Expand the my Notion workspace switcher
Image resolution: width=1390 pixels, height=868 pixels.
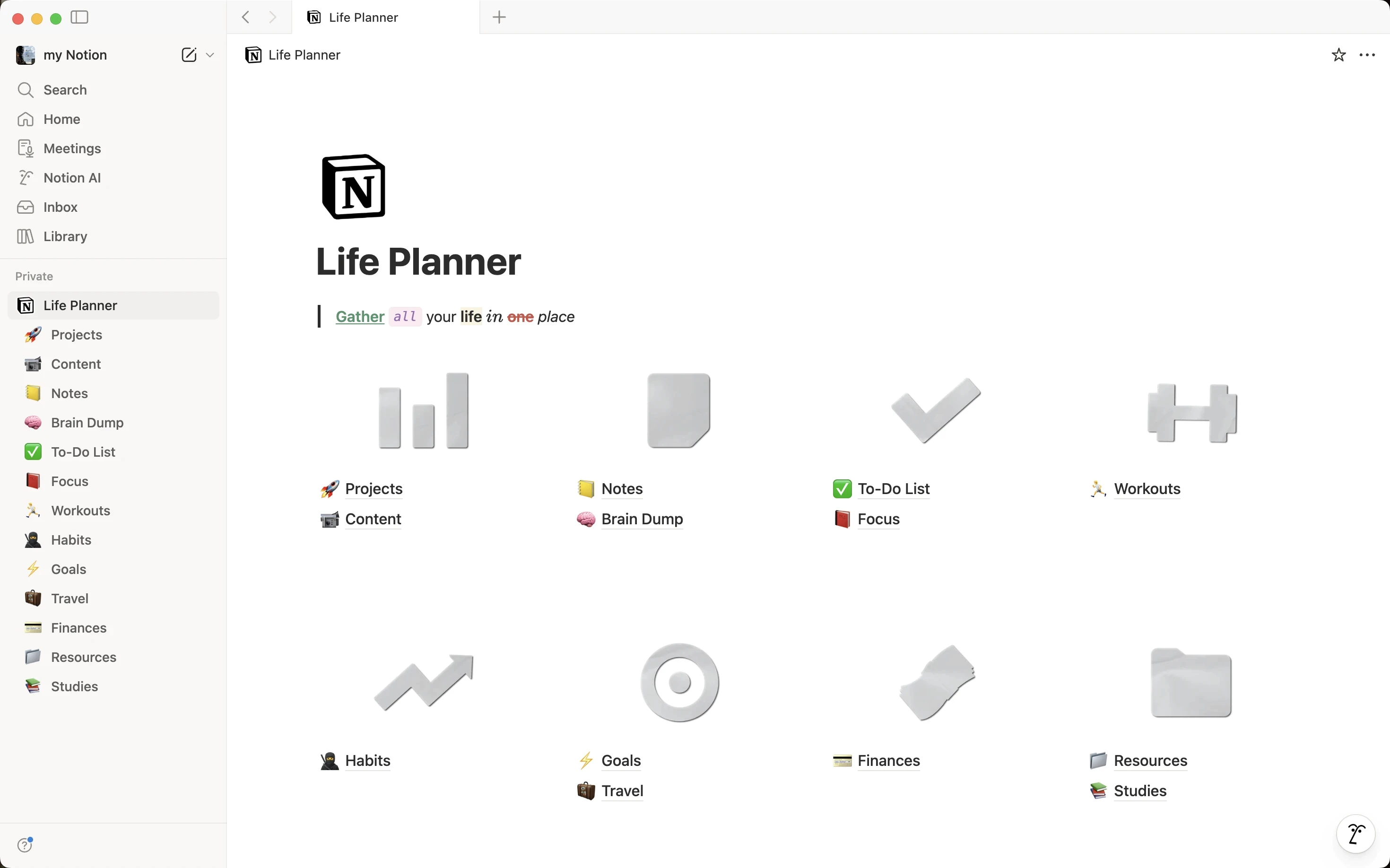coord(75,55)
